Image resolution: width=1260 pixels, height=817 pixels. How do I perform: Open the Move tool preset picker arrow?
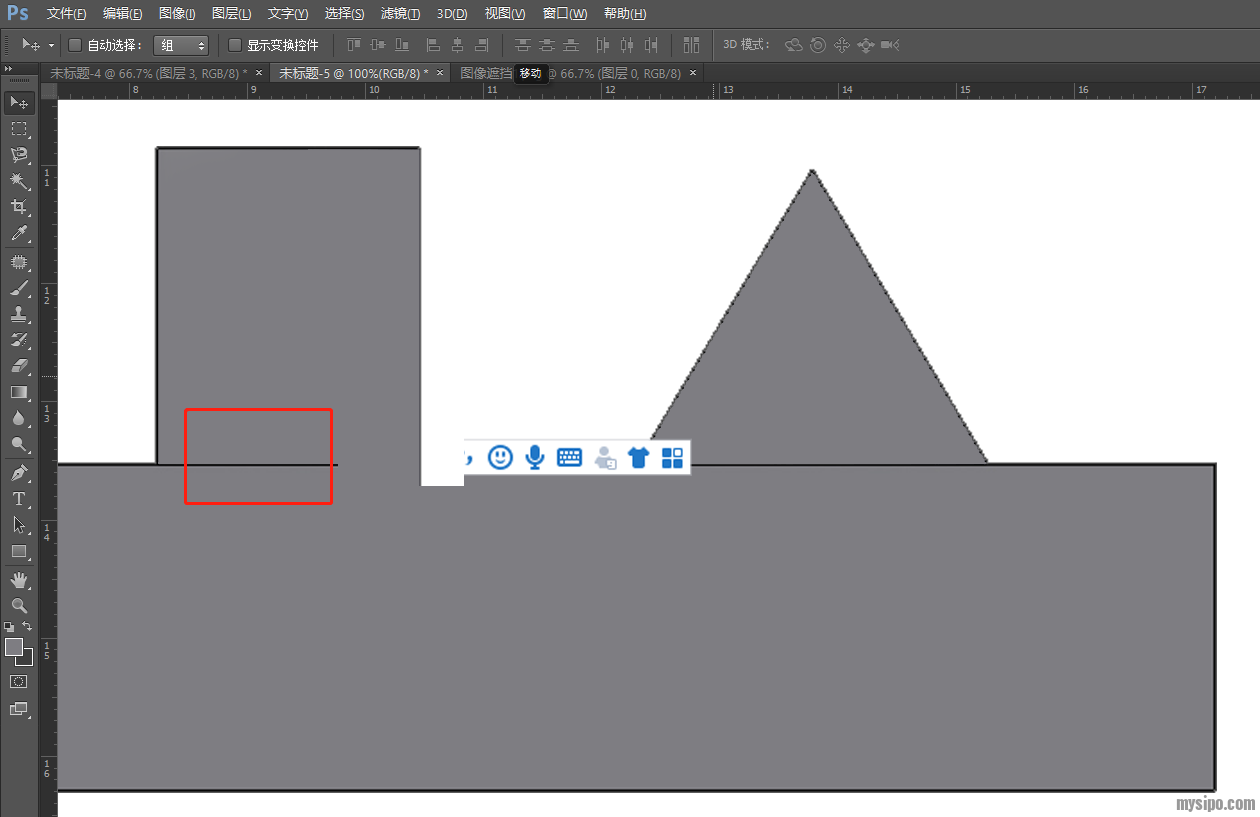click(x=51, y=45)
